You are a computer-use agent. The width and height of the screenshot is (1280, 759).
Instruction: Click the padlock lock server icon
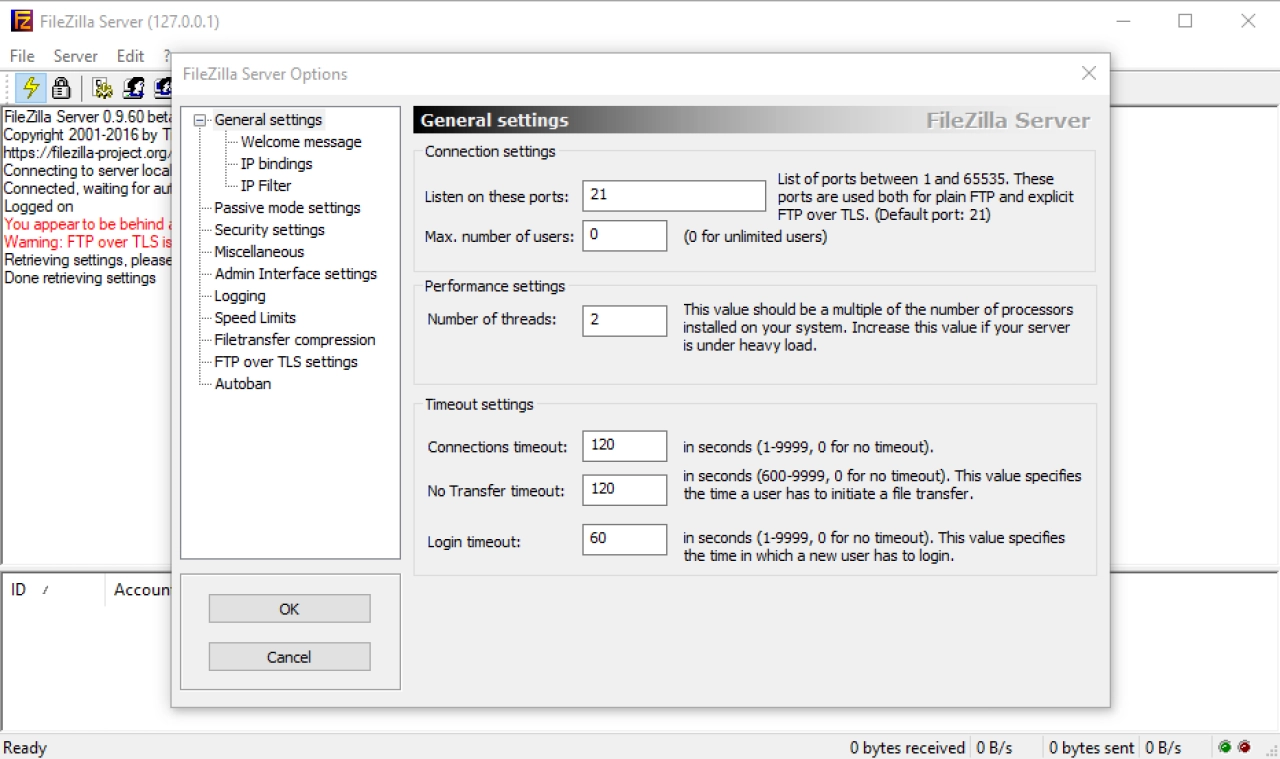tap(61, 87)
